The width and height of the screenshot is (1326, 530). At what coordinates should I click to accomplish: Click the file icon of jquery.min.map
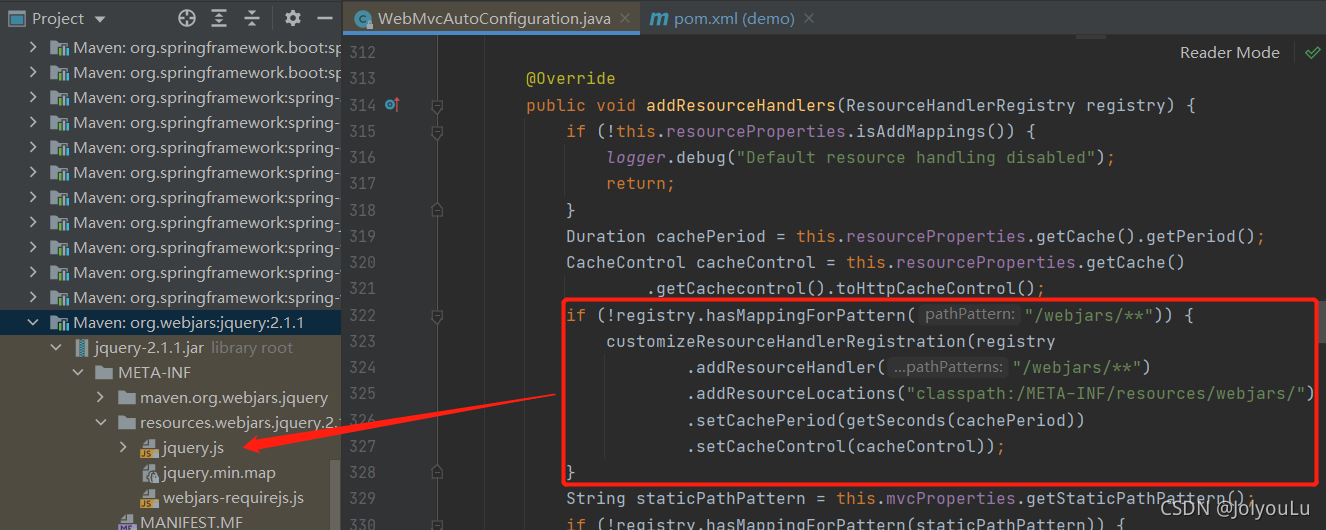point(149,473)
